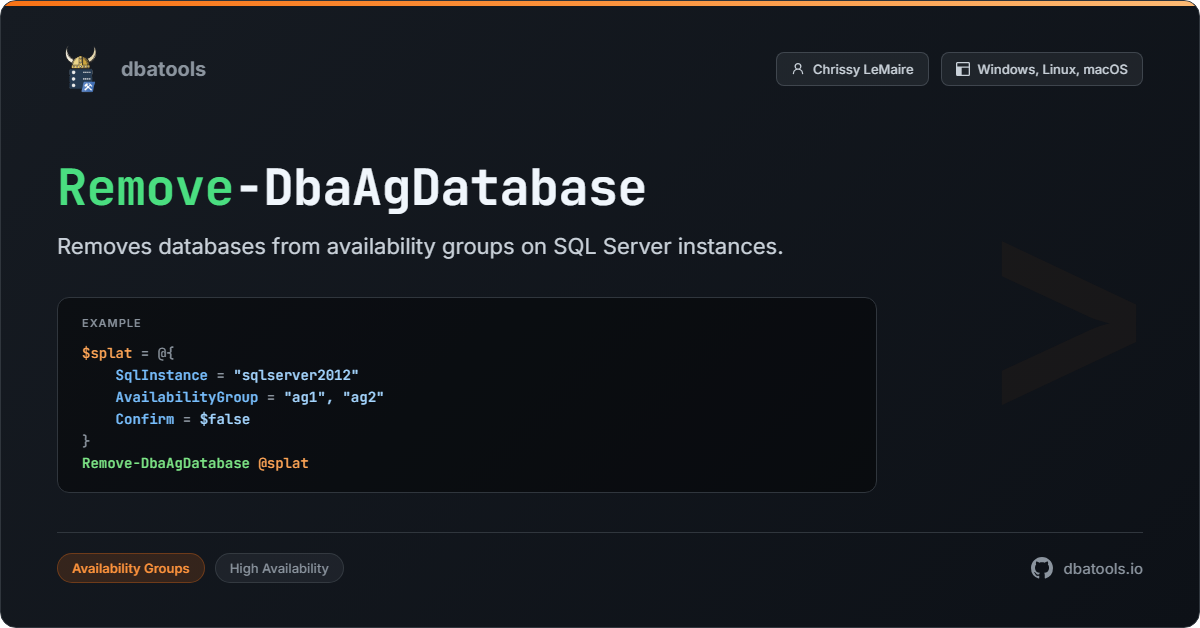
Task: Click the window layout icon beside Windows
Action: coord(962,69)
